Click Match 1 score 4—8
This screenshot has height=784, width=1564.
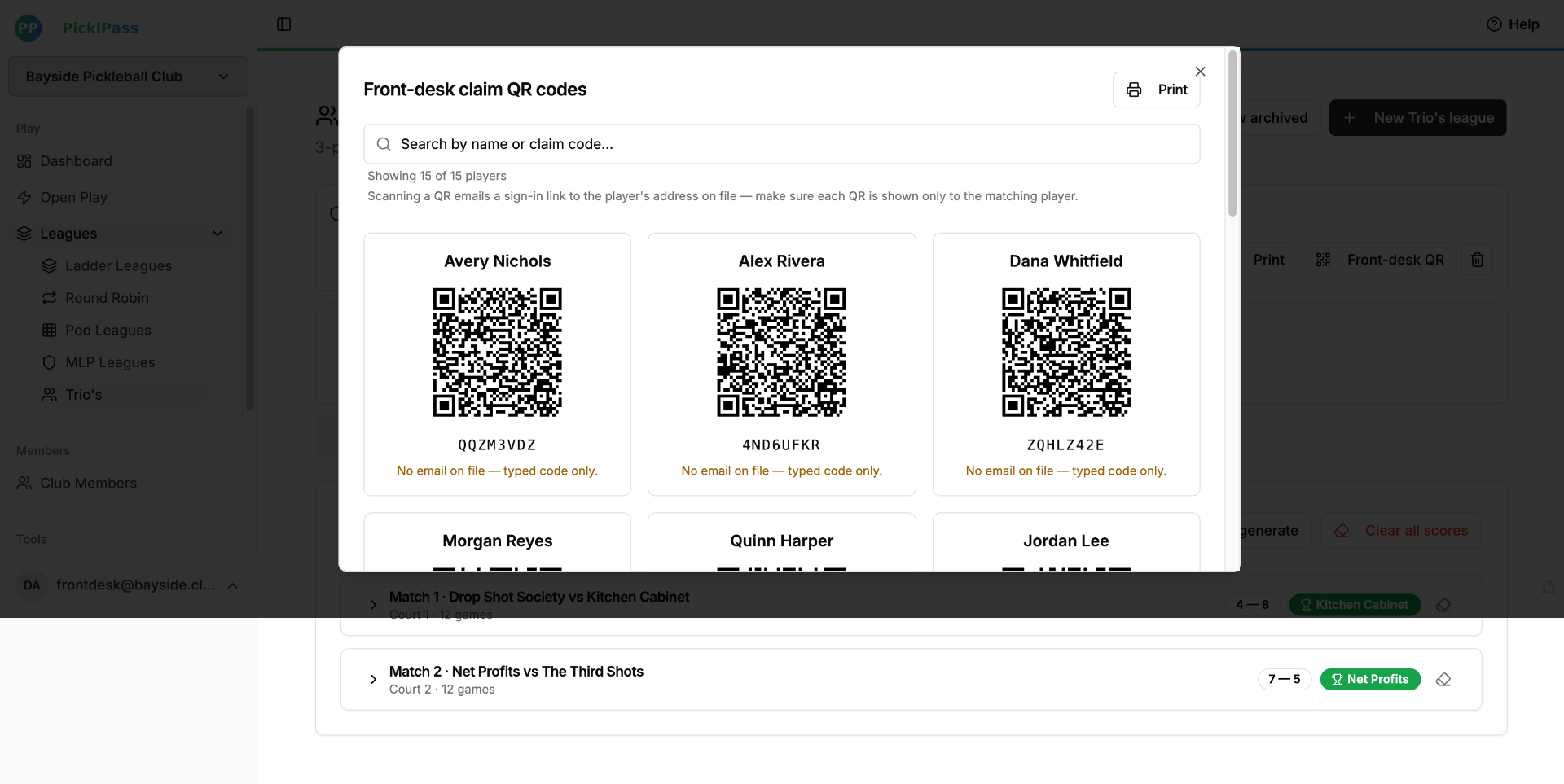pyautogui.click(x=1253, y=605)
